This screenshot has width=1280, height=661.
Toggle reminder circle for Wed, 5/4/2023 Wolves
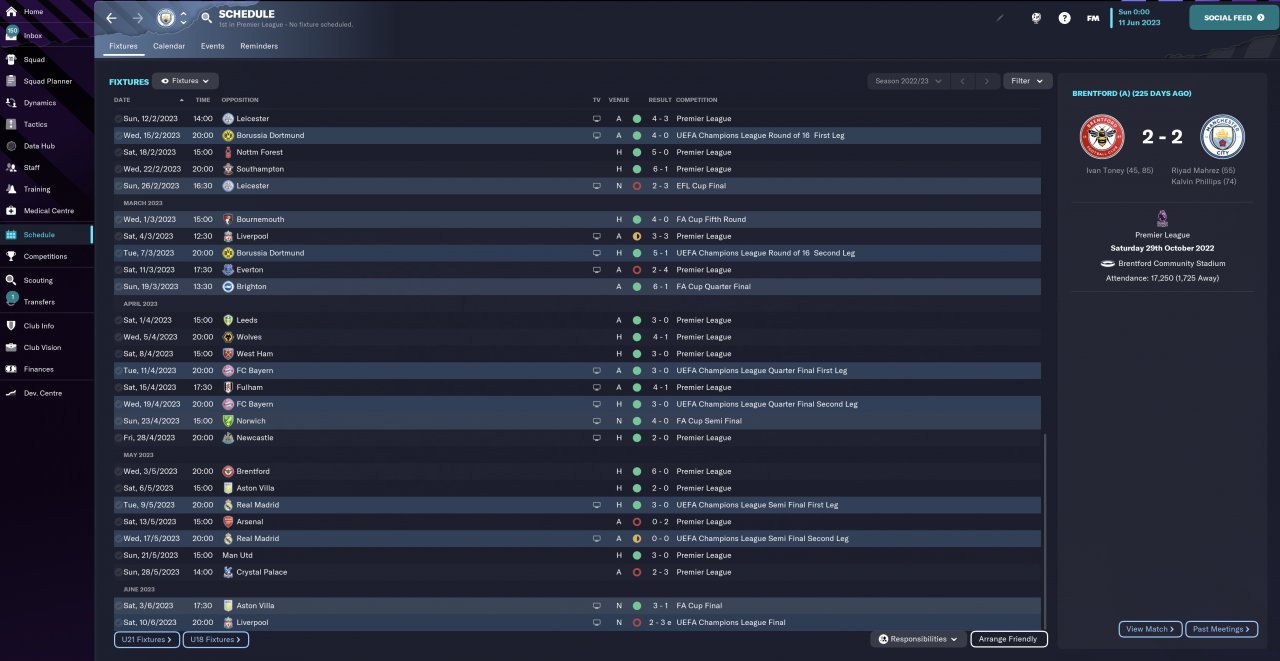[118, 337]
